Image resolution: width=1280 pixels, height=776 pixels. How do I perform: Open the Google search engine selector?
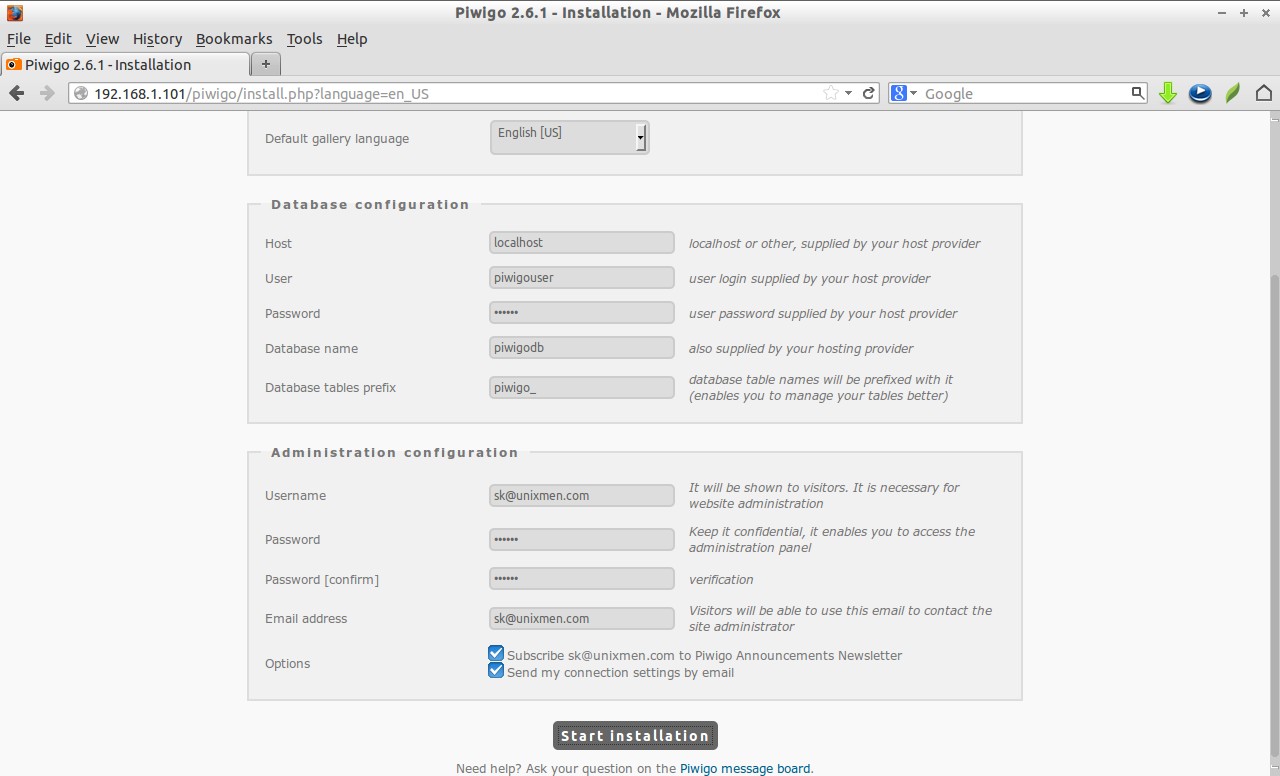pyautogui.click(x=904, y=93)
